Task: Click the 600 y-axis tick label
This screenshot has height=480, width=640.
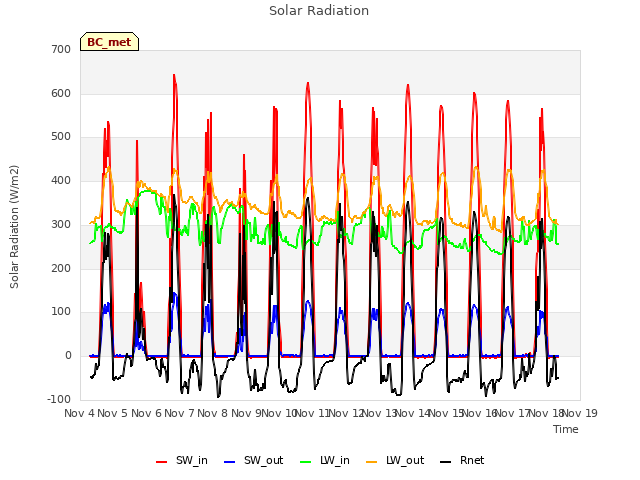Action: 61,93
